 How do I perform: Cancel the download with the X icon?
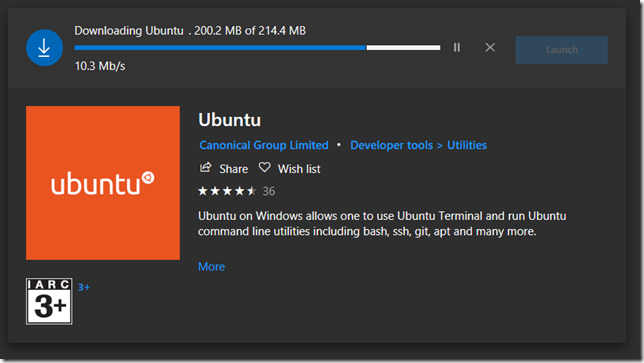(490, 48)
